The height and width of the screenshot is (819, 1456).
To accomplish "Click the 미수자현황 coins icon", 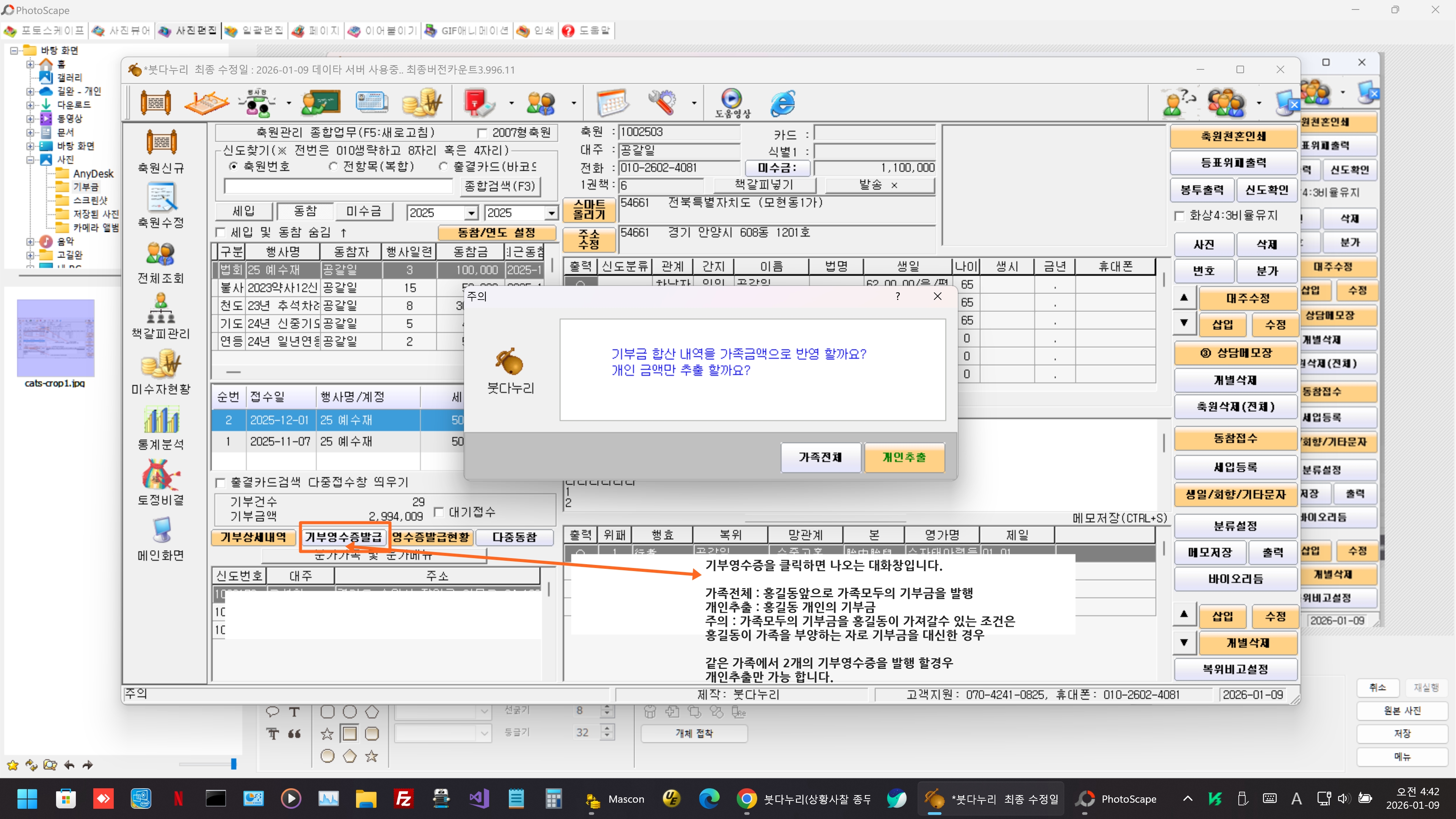I will click(161, 364).
